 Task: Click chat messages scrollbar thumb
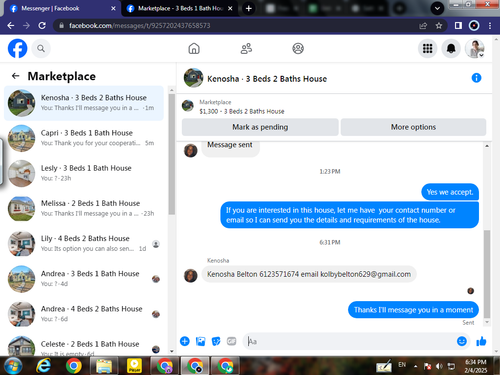point(487,273)
